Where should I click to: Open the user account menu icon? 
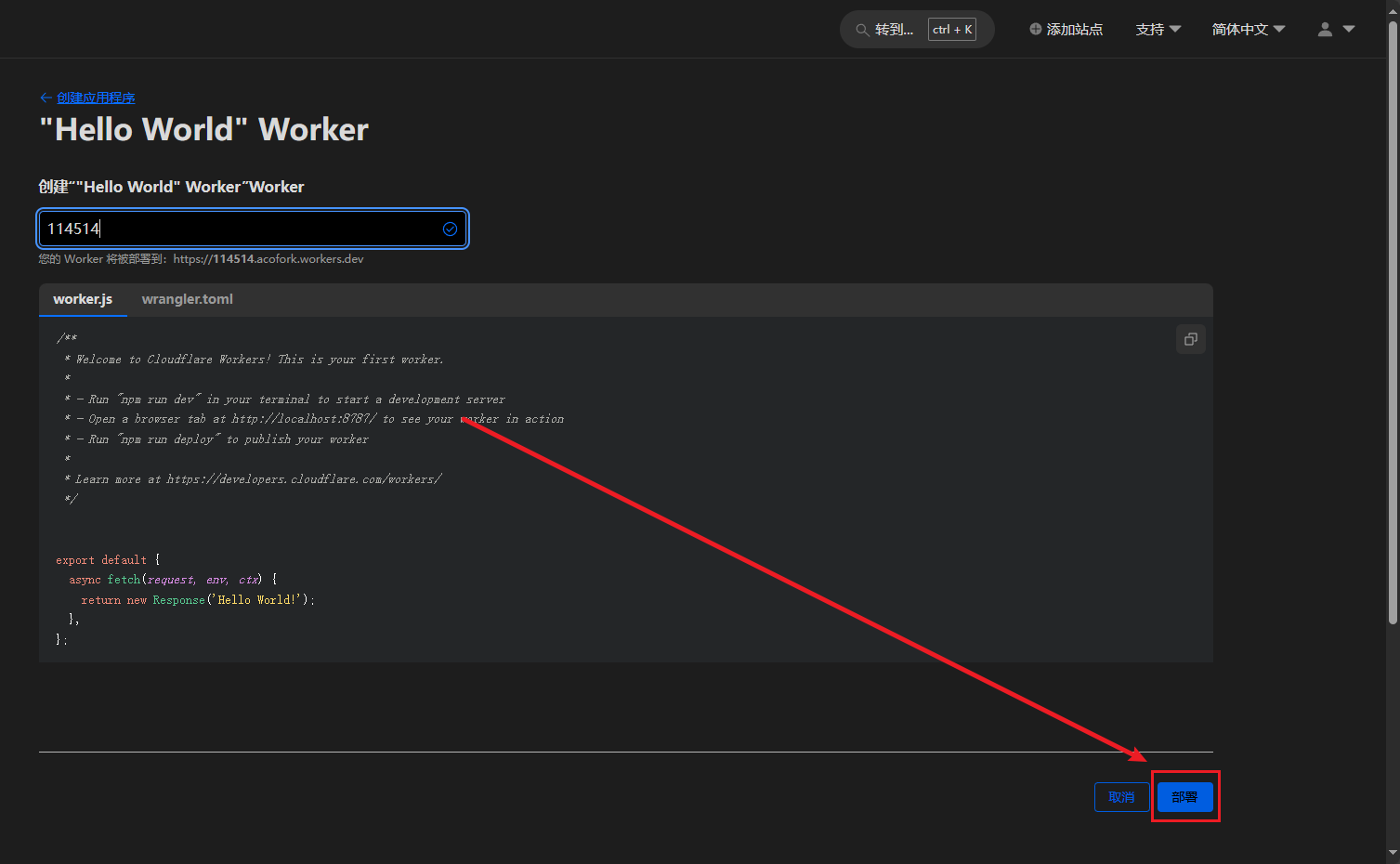click(1336, 30)
